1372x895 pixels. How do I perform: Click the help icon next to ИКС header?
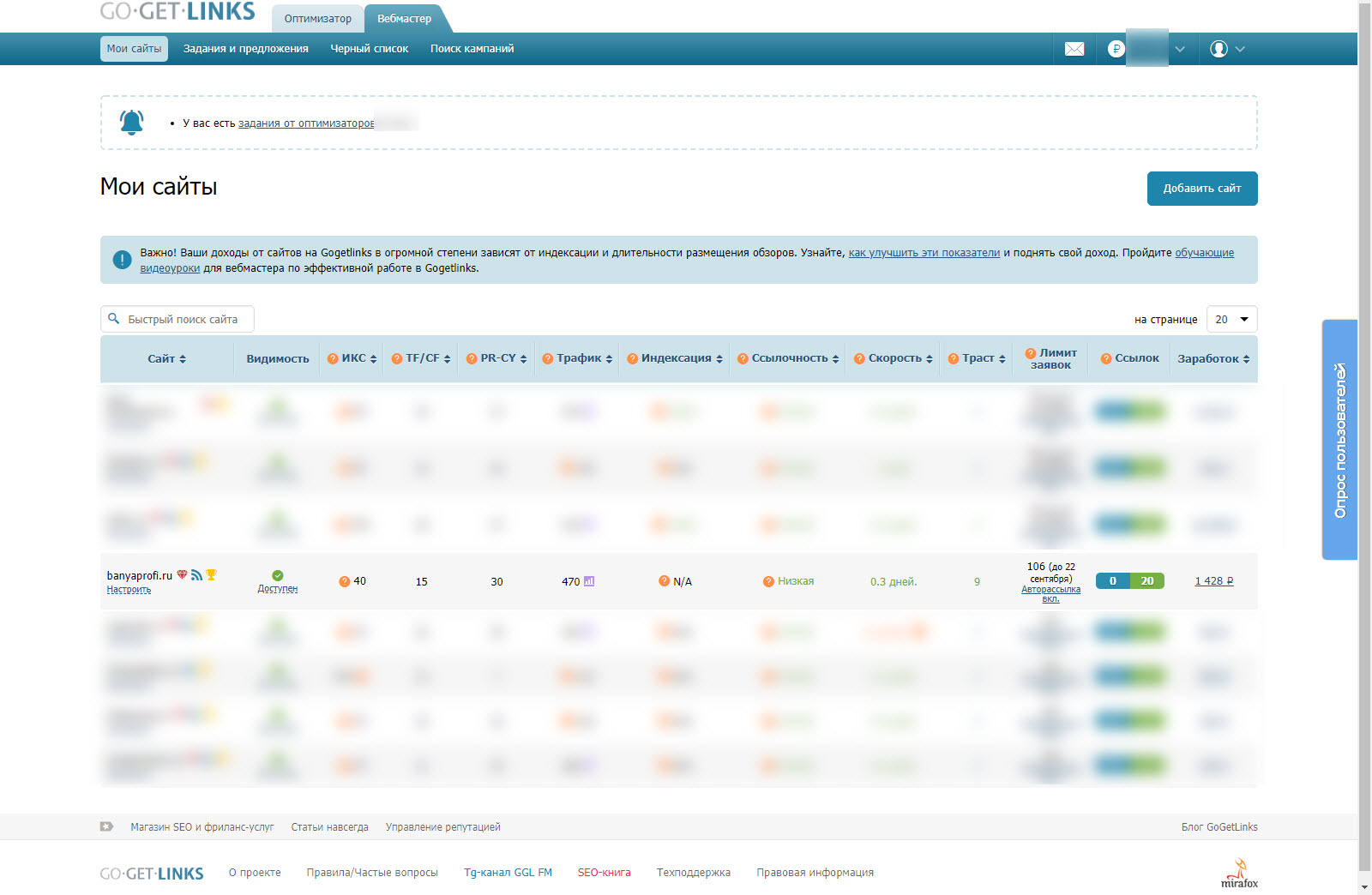coord(333,358)
